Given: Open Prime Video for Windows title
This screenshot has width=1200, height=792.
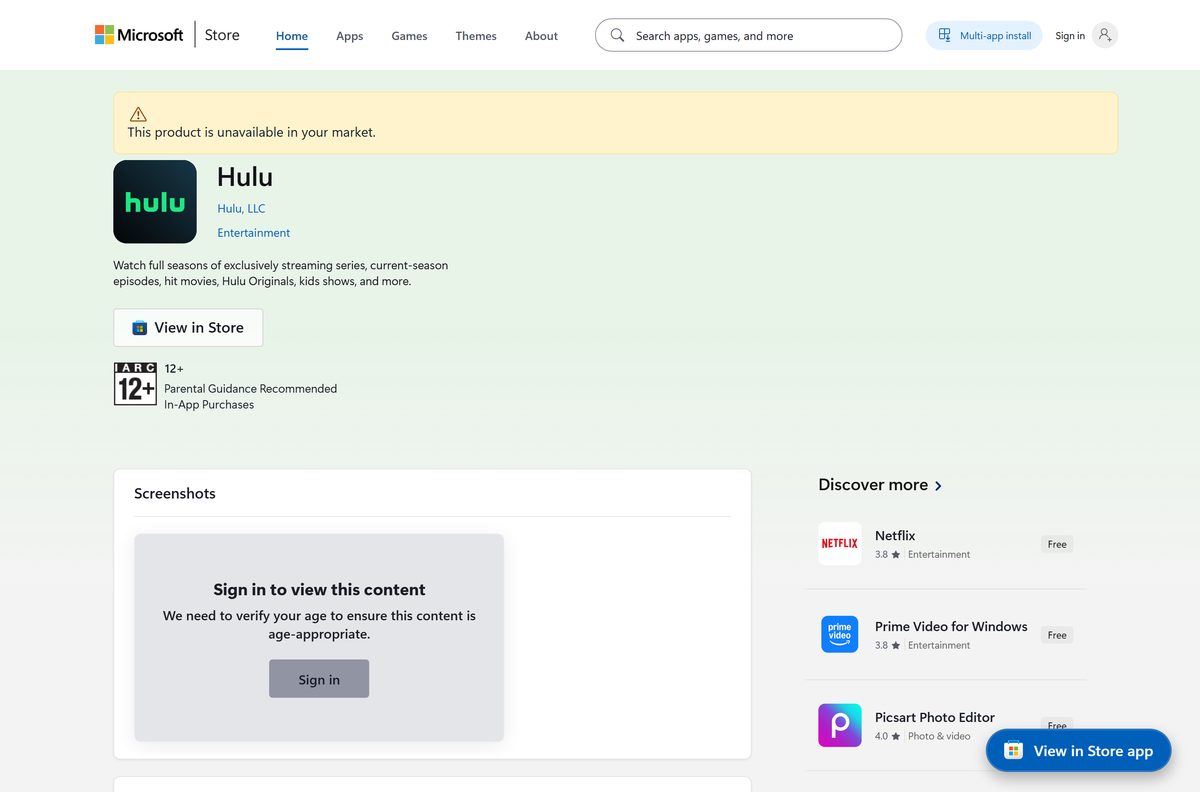Looking at the screenshot, I should (x=951, y=627).
